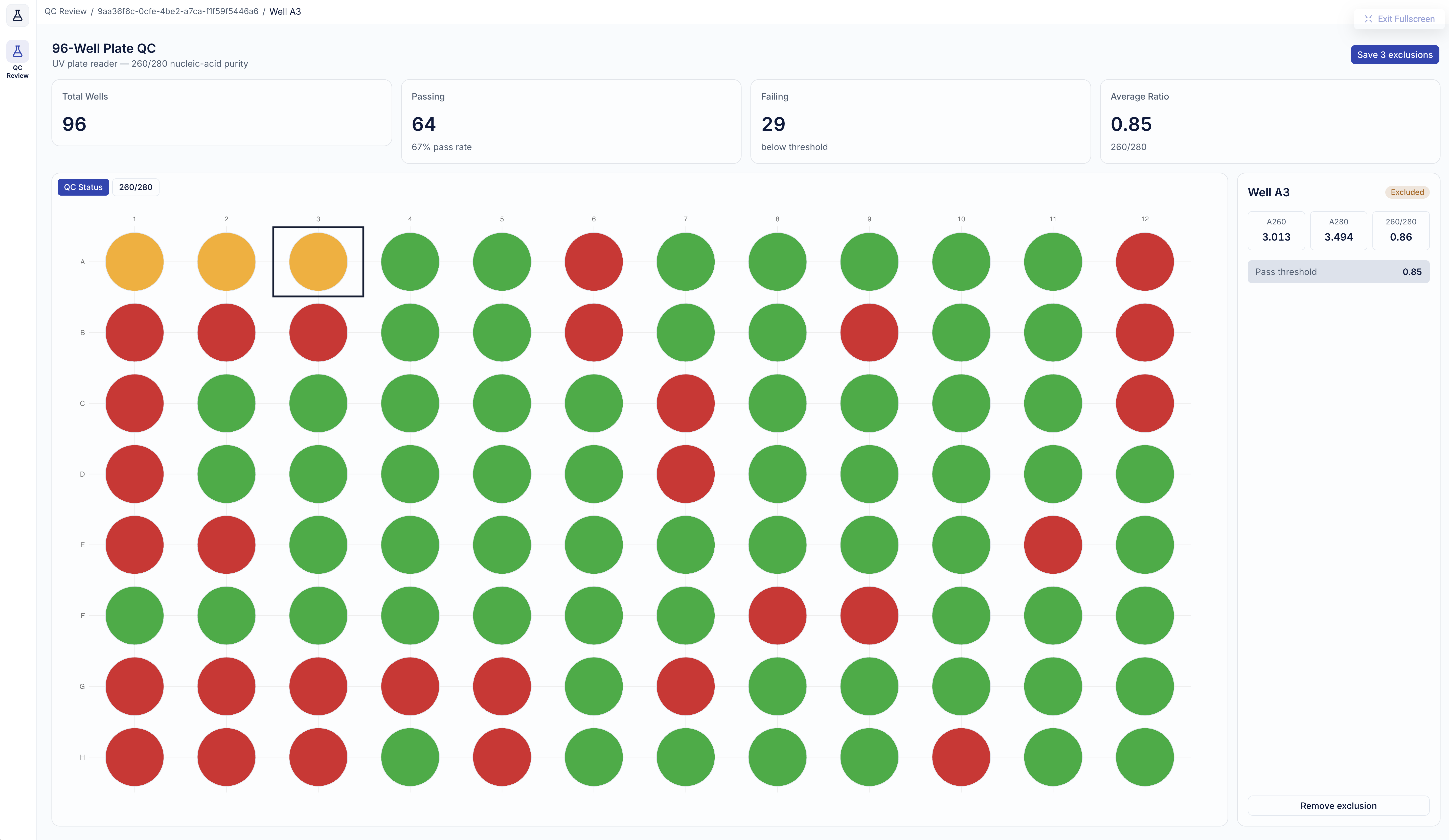Click the Total Wells count 96
1449x840 pixels.
pyautogui.click(x=74, y=124)
